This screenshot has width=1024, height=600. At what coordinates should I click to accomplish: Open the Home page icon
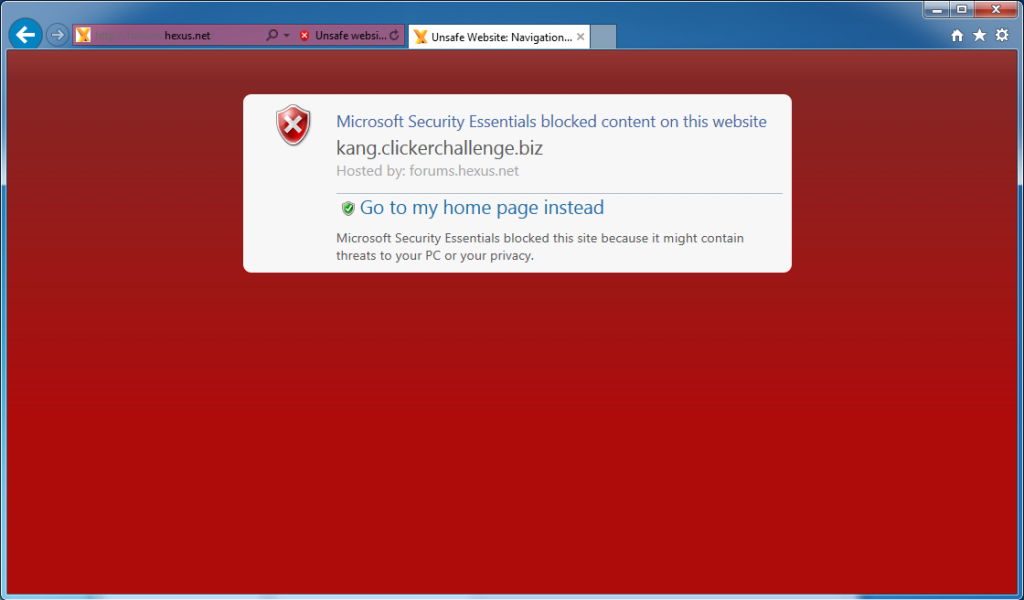[957, 36]
